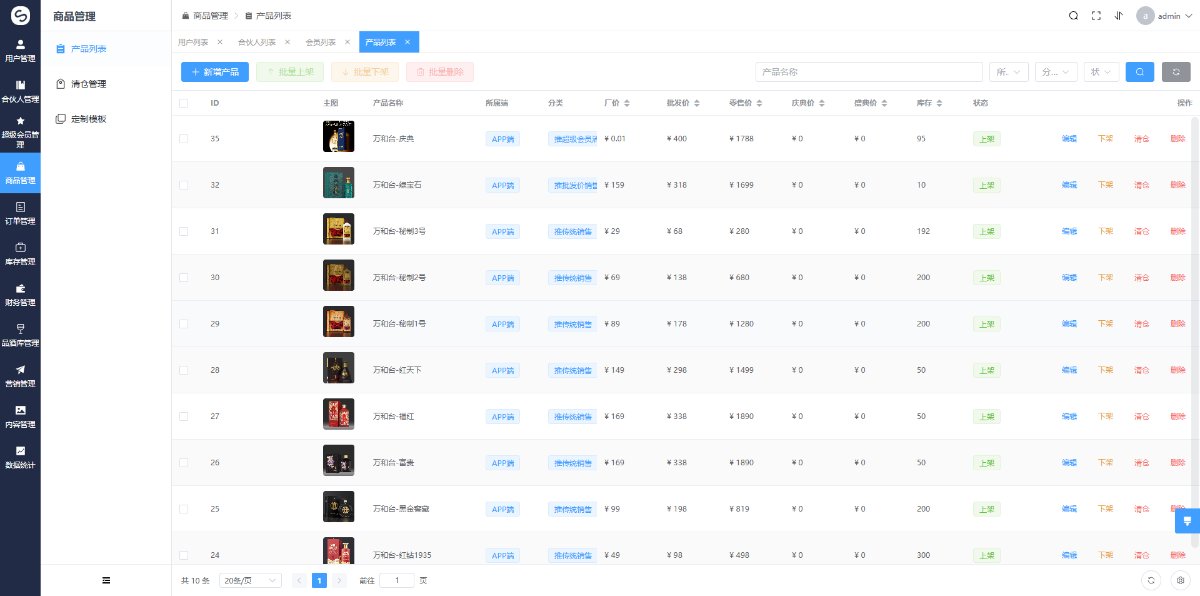Click the header search magnifier icon
This screenshot has width=1200, height=596.
pos(1073,15)
